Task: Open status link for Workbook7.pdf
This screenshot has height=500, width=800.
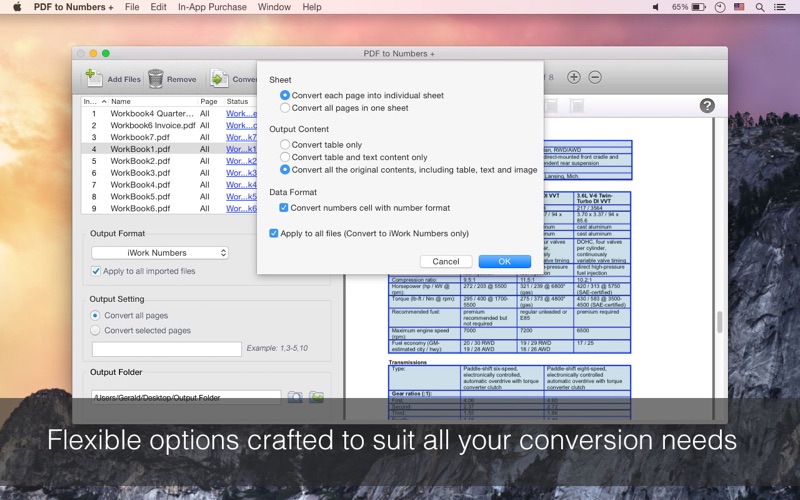Action: pos(241,137)
